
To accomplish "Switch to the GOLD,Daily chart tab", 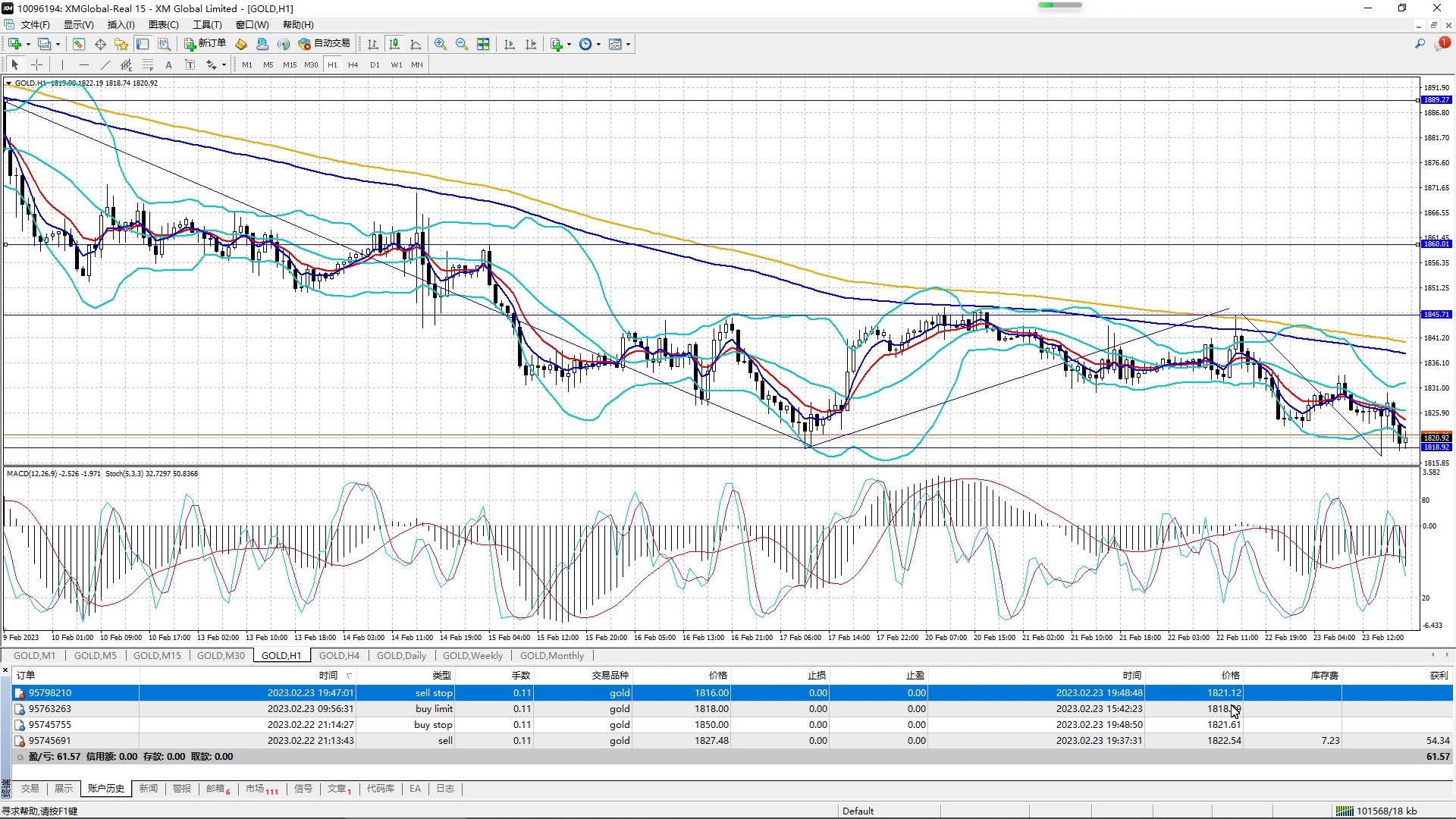I will [401, 655].
